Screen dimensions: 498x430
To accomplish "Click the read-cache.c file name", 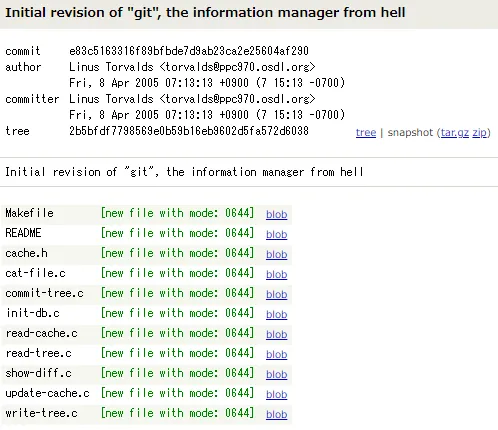I will tap(41, 333).
